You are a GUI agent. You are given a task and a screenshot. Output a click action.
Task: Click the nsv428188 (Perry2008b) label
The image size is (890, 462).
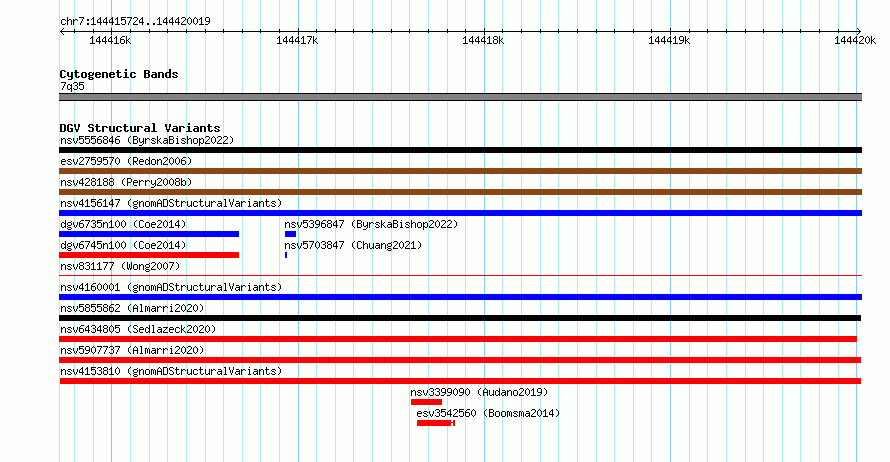click(x=126, y=182)
